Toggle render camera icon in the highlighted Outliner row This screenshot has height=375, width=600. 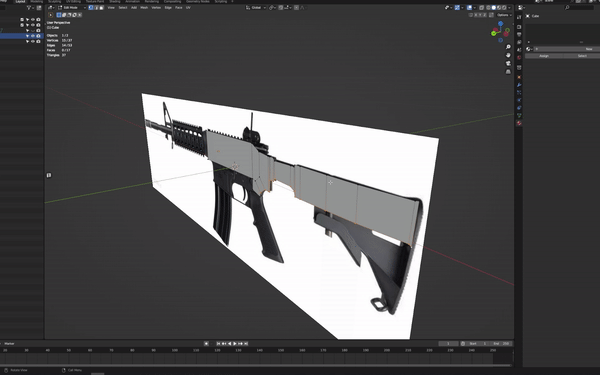(38, 36)
